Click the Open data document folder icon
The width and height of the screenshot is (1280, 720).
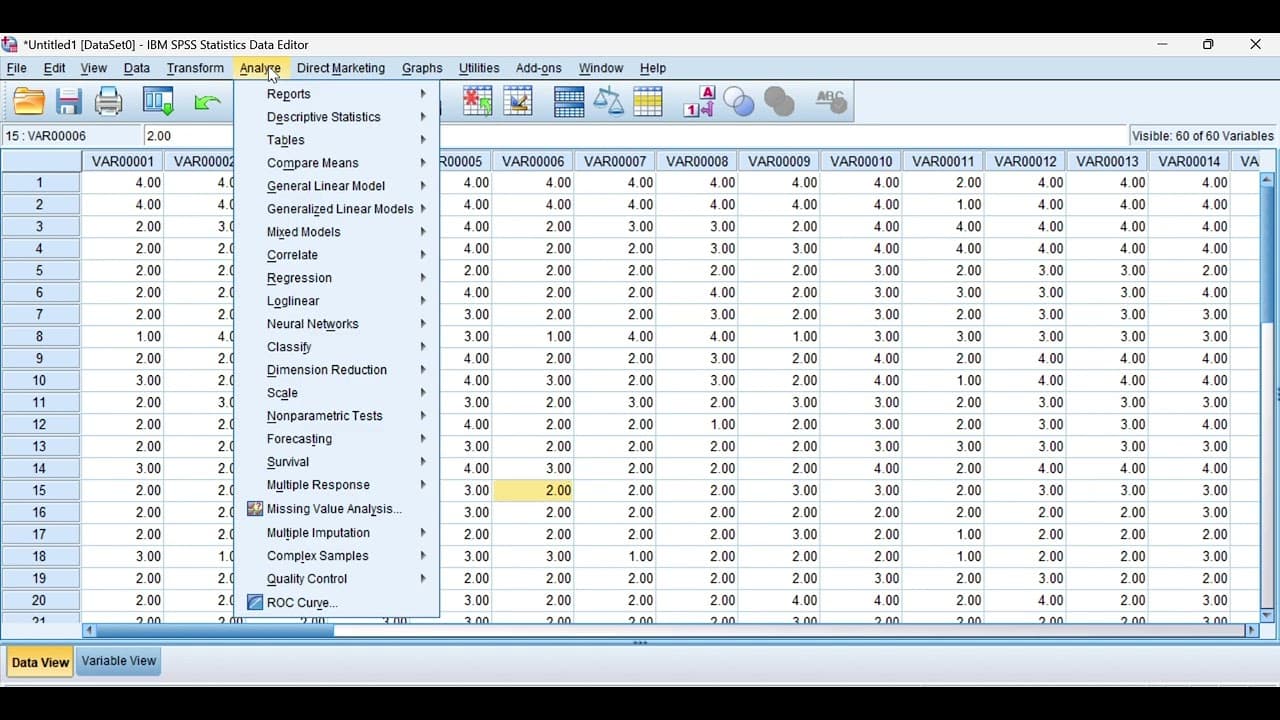[x=29, y=101]
